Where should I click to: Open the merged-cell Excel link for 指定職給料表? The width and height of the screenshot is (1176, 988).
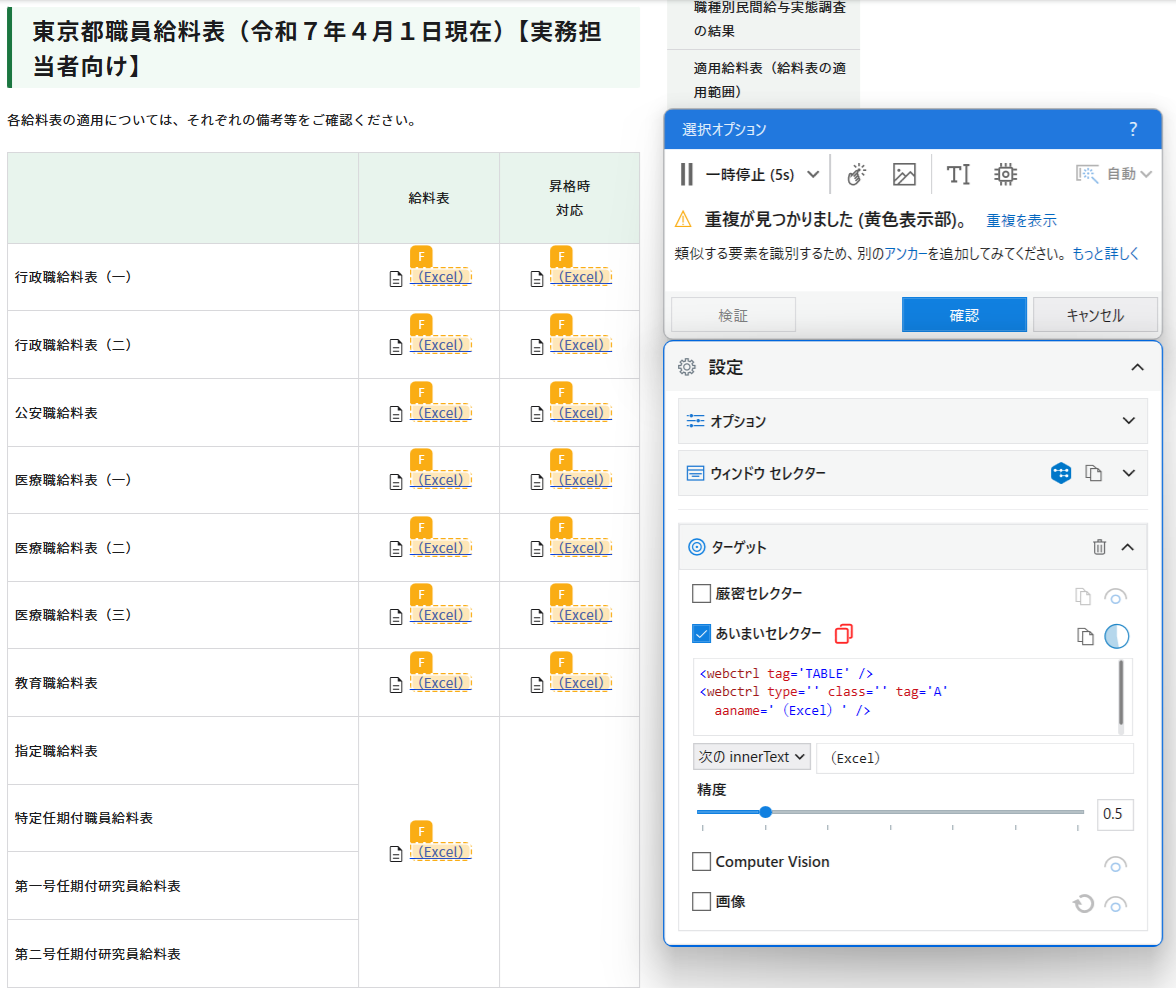(441, 851)
